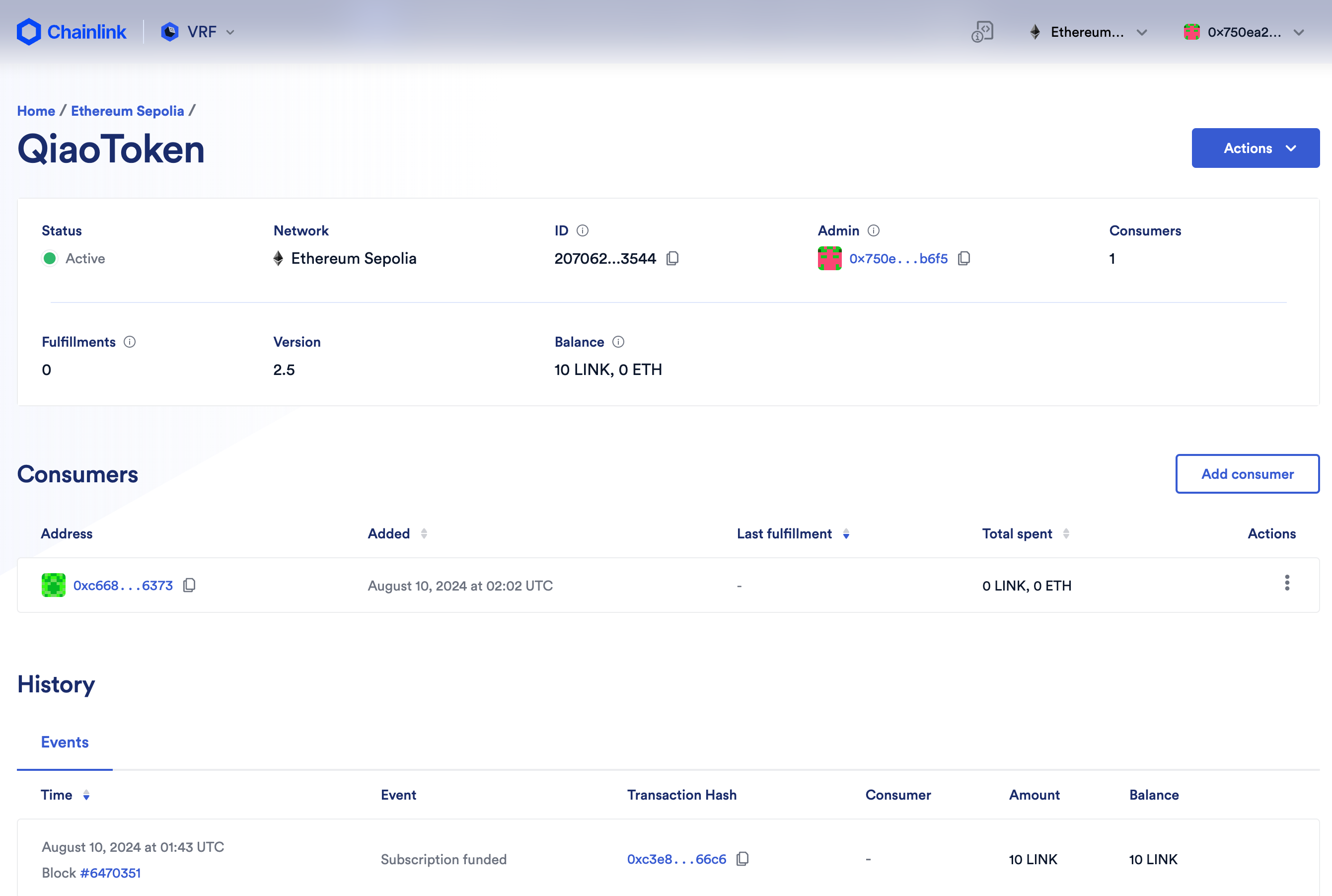Click the admin avatar identicon
Viewport: 1332px width, 896px height.
pos(830,258)
